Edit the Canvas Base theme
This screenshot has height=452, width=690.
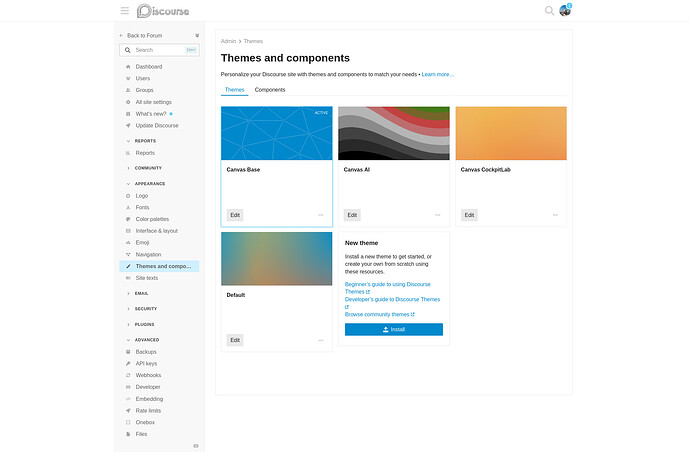tap(235, 215)
